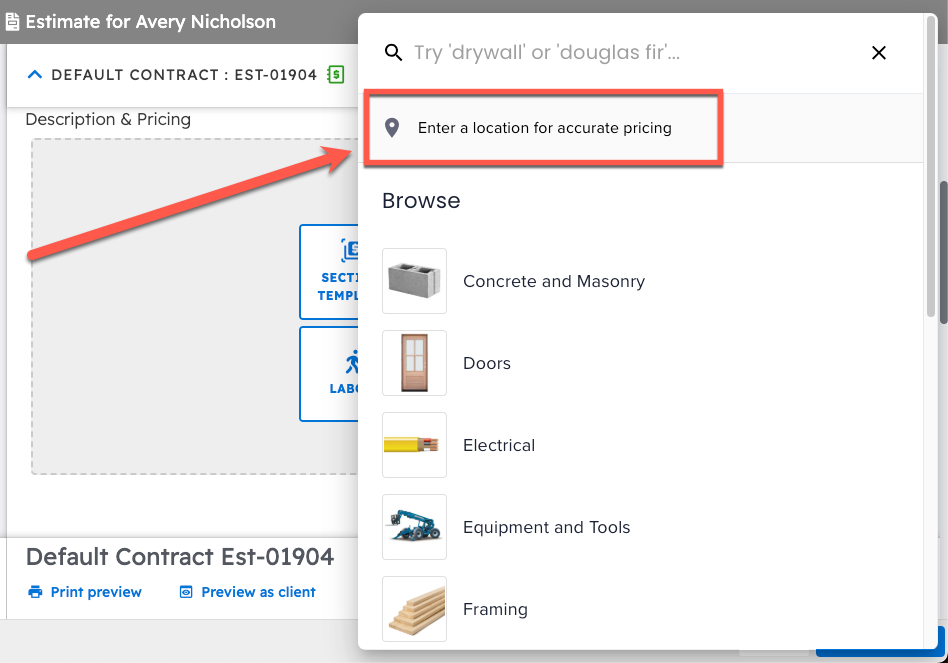Click the Section Template button

pyautogui.click(x=332, y=272)
